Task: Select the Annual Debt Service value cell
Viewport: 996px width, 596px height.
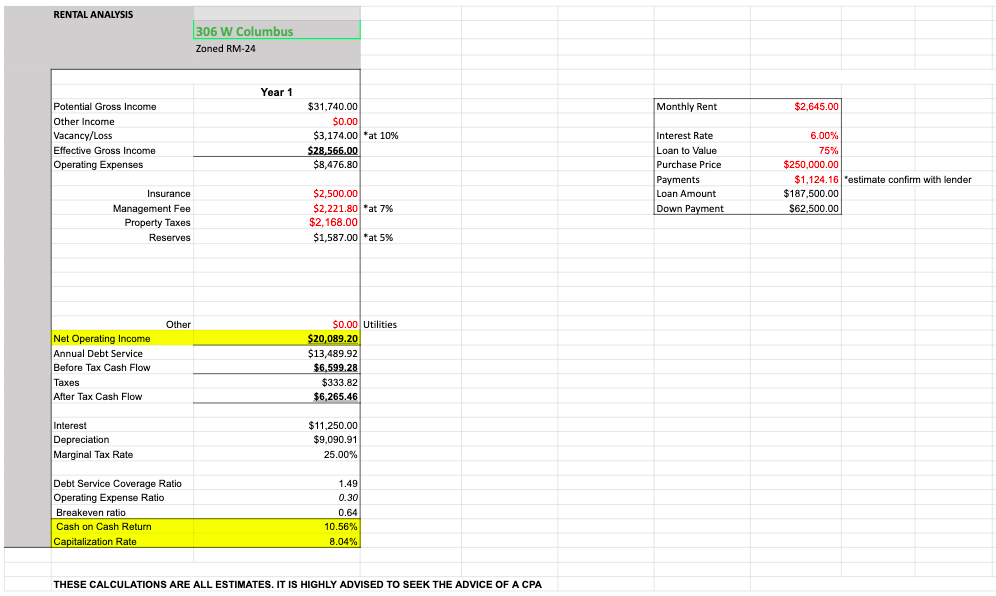Action: [334, 353]
